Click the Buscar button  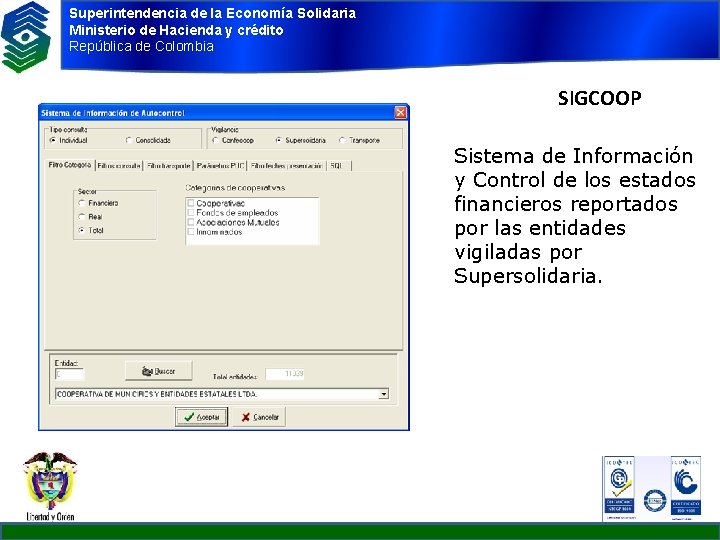(x=158, y=371)
